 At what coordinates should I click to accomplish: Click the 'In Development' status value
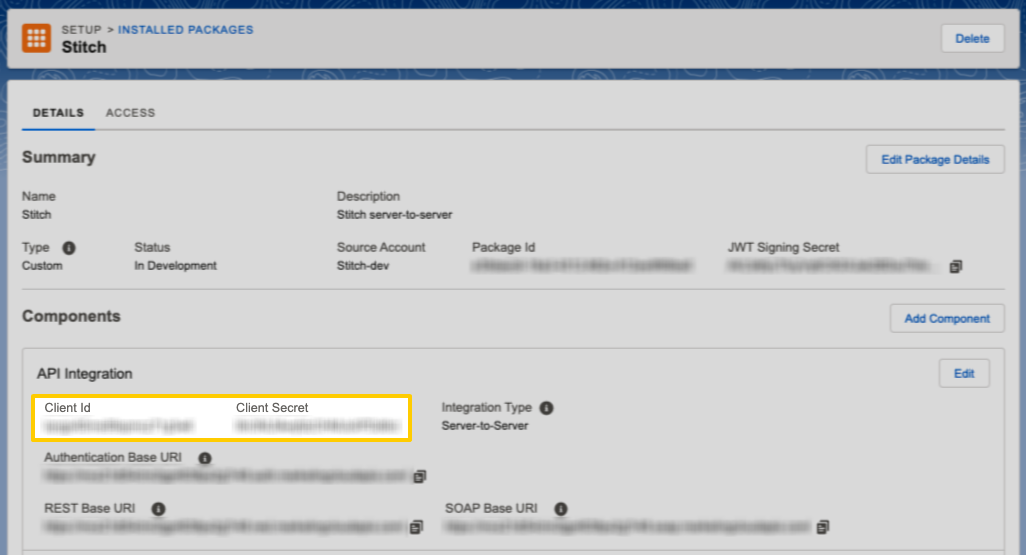coord(175,266)
